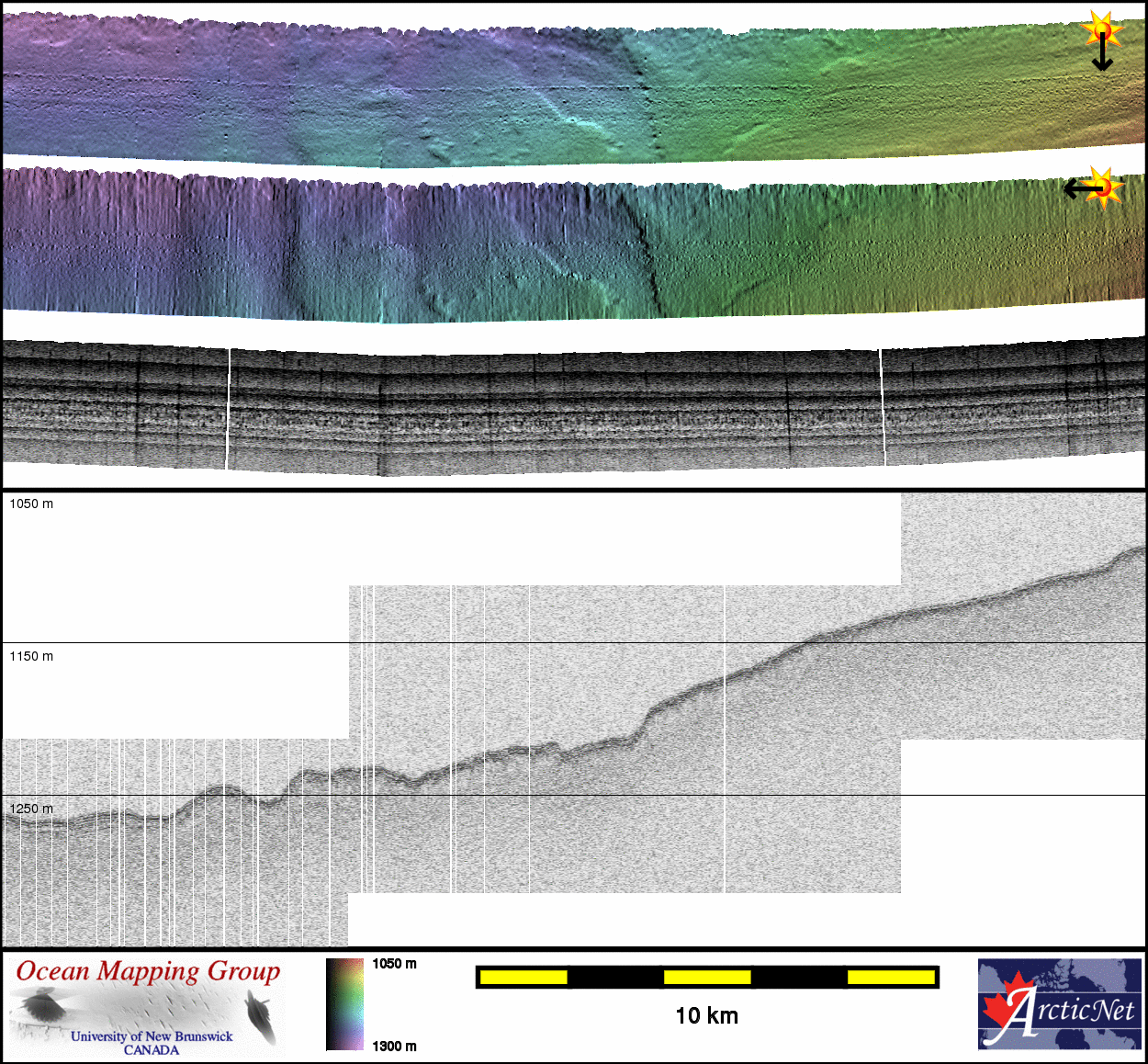Image resolution: width=1148 pixels, height=1064 pixels.
Task: Click the rightmost yellow segment of scale bar
Action: (x=891, y=977)
